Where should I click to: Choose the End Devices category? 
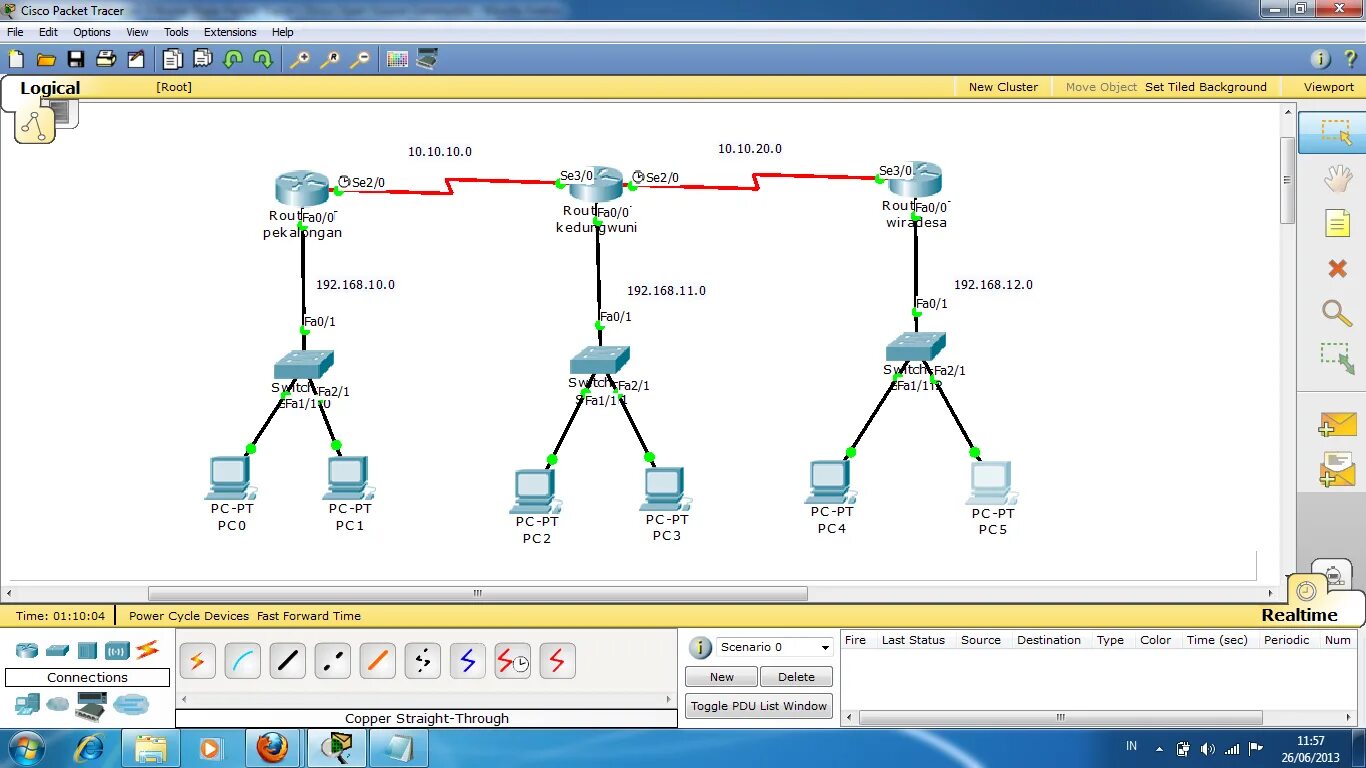coord(27,705)
